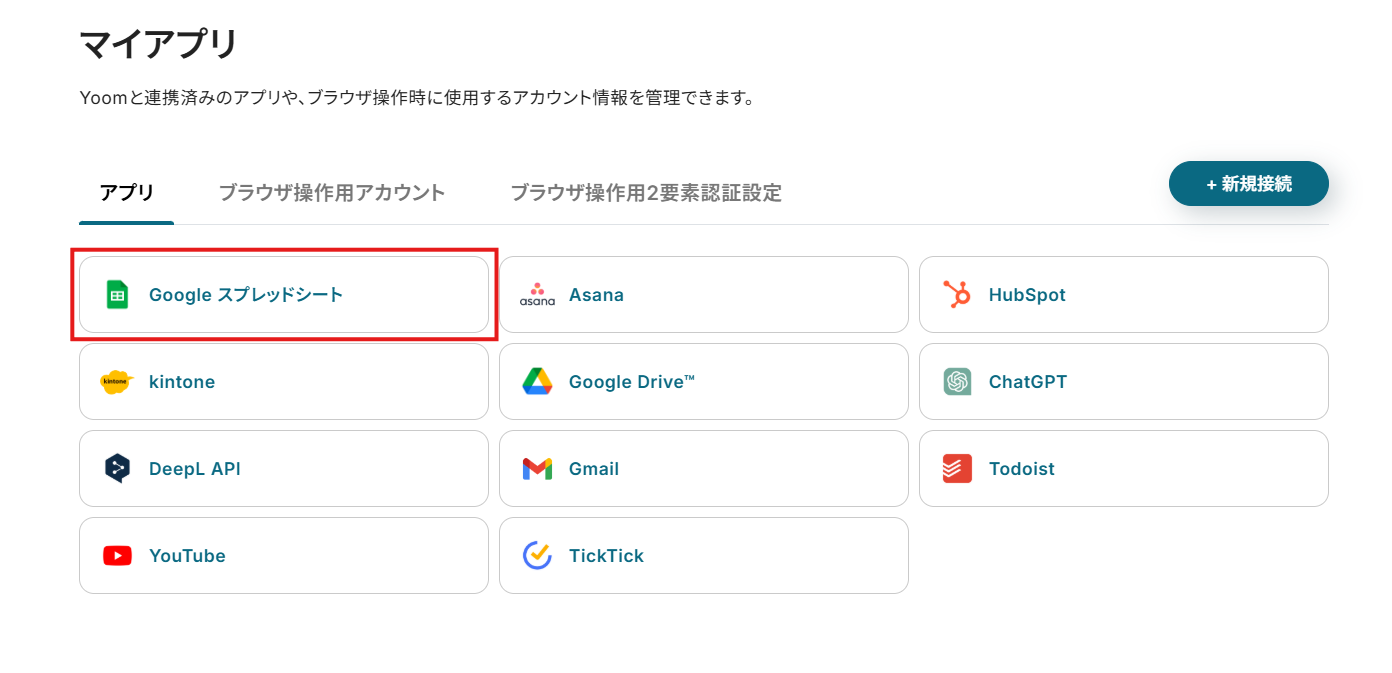The image size is (1392, 673).
Task: Select the ブラウザ操作用2要素認証設定 tab
Action: pyautogui.click(x=646, y=193)
